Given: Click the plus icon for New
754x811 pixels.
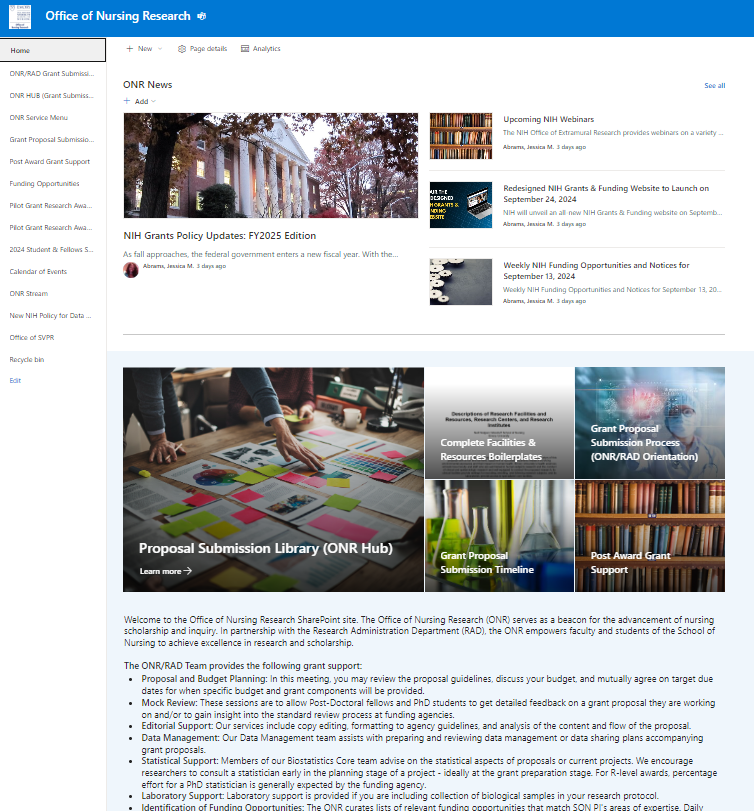Looking at the screenshot, I should point(129,49).
